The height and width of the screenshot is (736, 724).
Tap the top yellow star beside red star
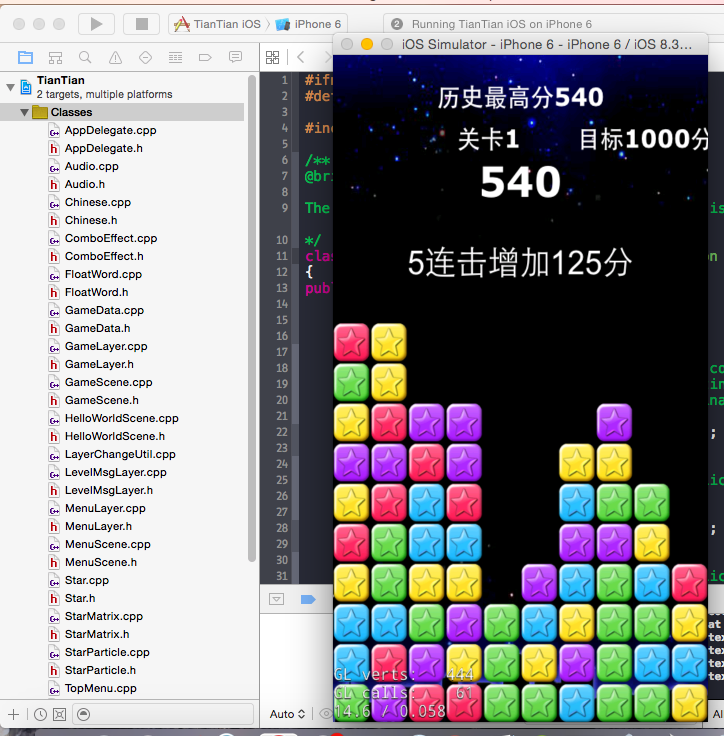pos(389,342)
